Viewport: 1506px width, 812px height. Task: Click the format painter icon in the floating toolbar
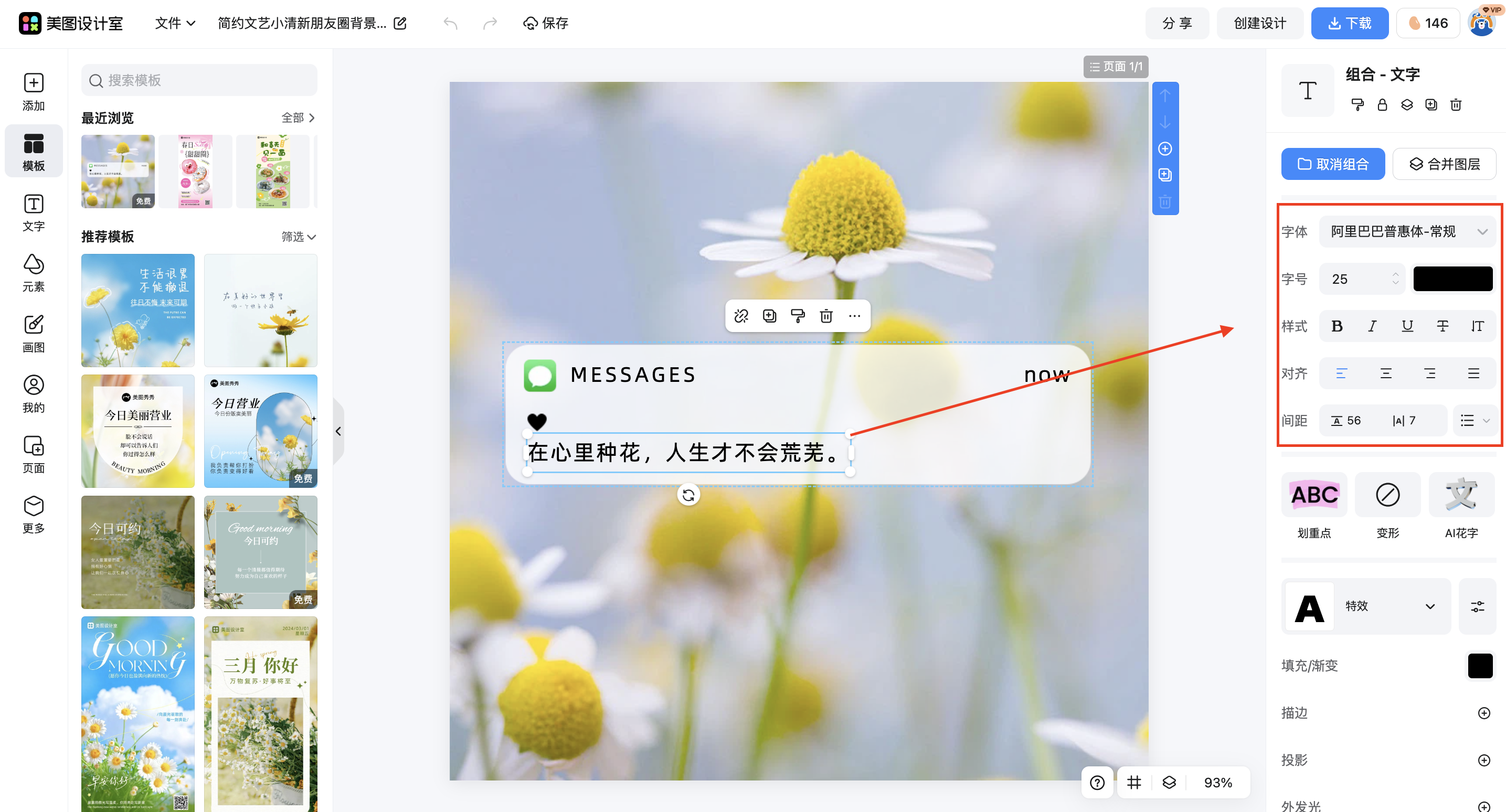(798, 316)
